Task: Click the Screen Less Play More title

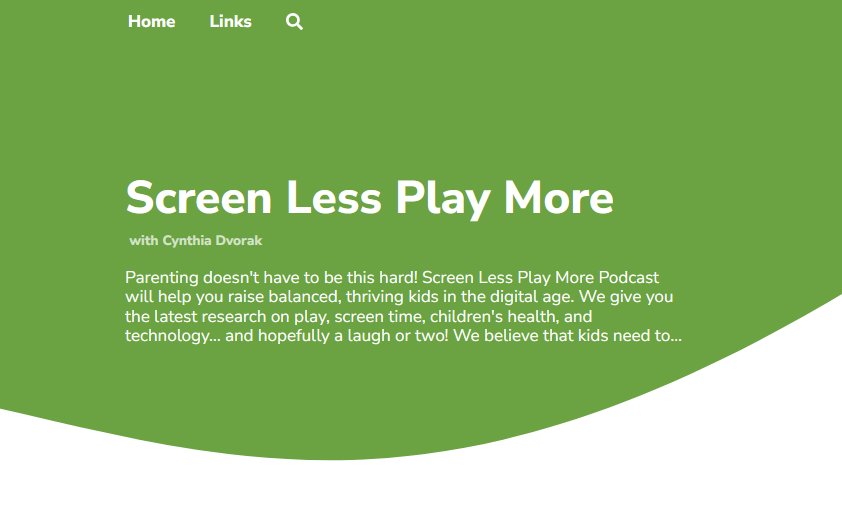Action: [369, 199]
